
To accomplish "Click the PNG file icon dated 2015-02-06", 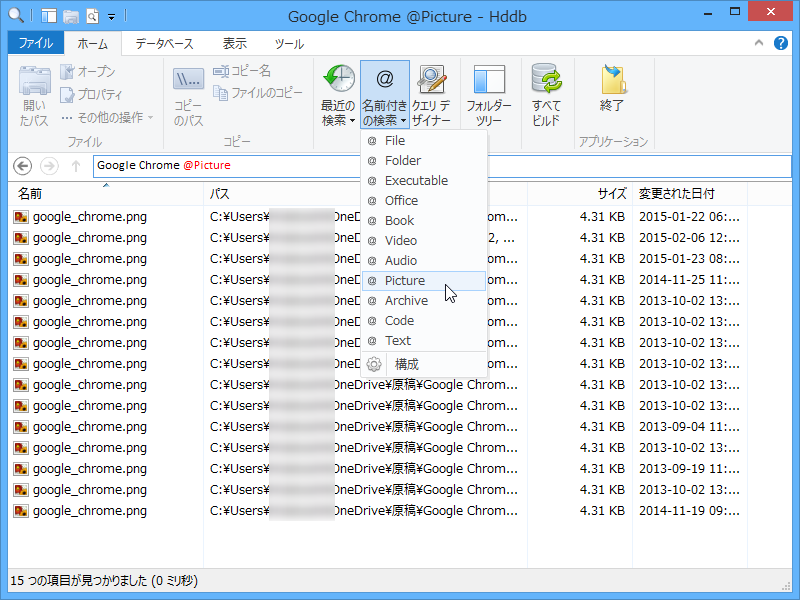I will pyautogui.click(x=21, y=238).
